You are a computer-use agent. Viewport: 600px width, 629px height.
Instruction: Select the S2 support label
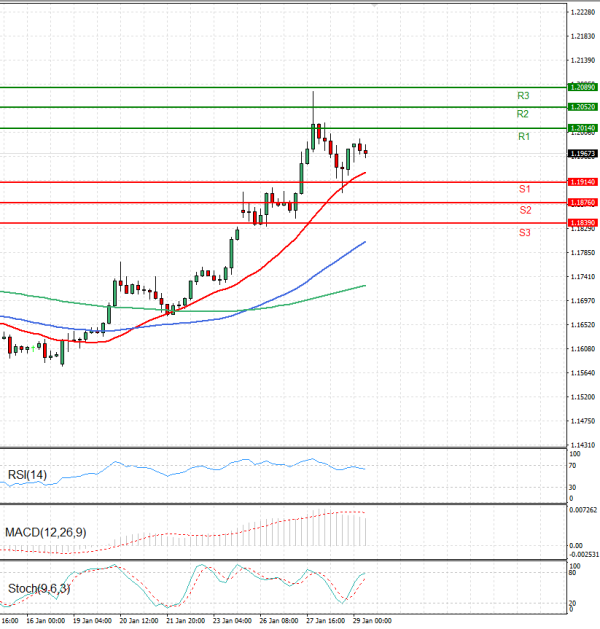click(x=525, y=210)
